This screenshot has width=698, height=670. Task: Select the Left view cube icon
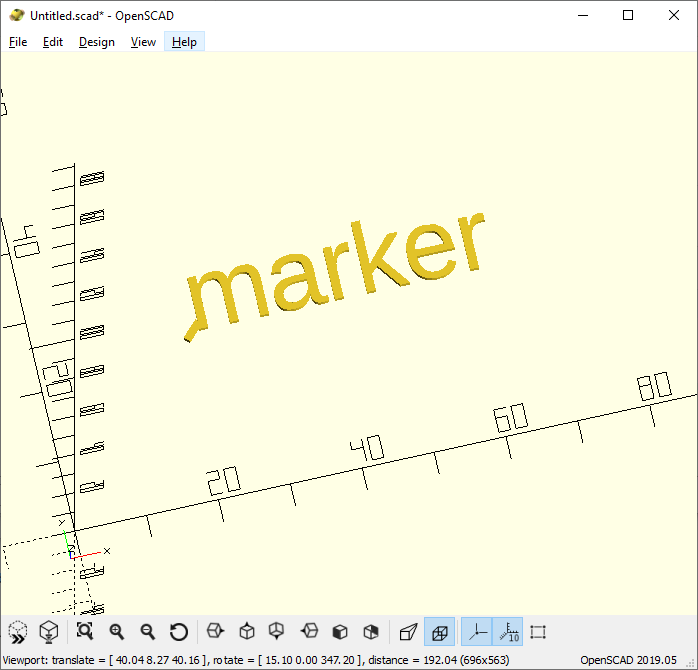(309, 631)
